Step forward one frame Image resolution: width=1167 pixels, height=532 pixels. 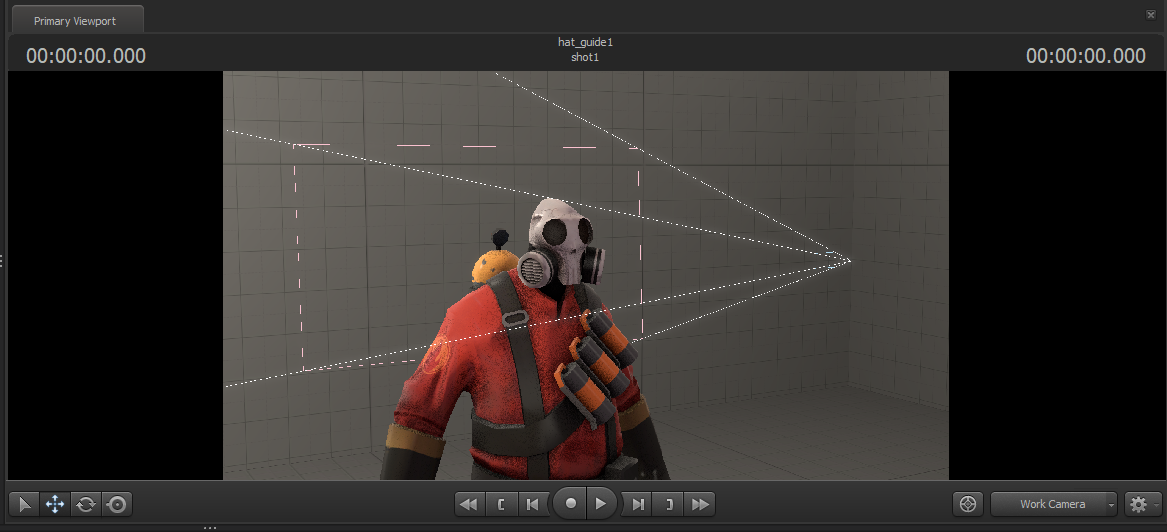pos(637,504)
